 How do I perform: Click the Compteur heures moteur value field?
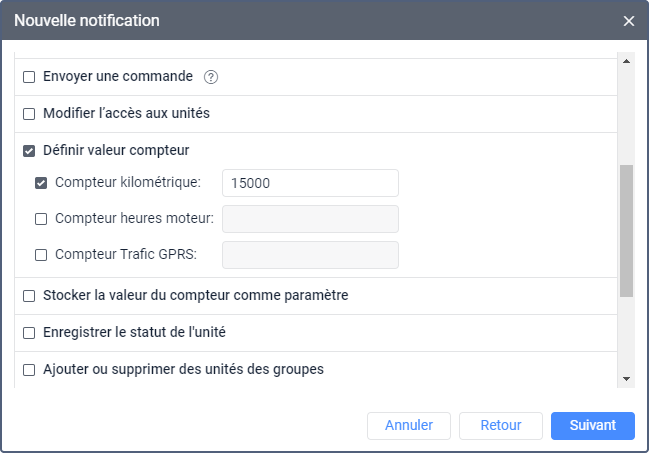pyautogui.click(x=310, y=219)
